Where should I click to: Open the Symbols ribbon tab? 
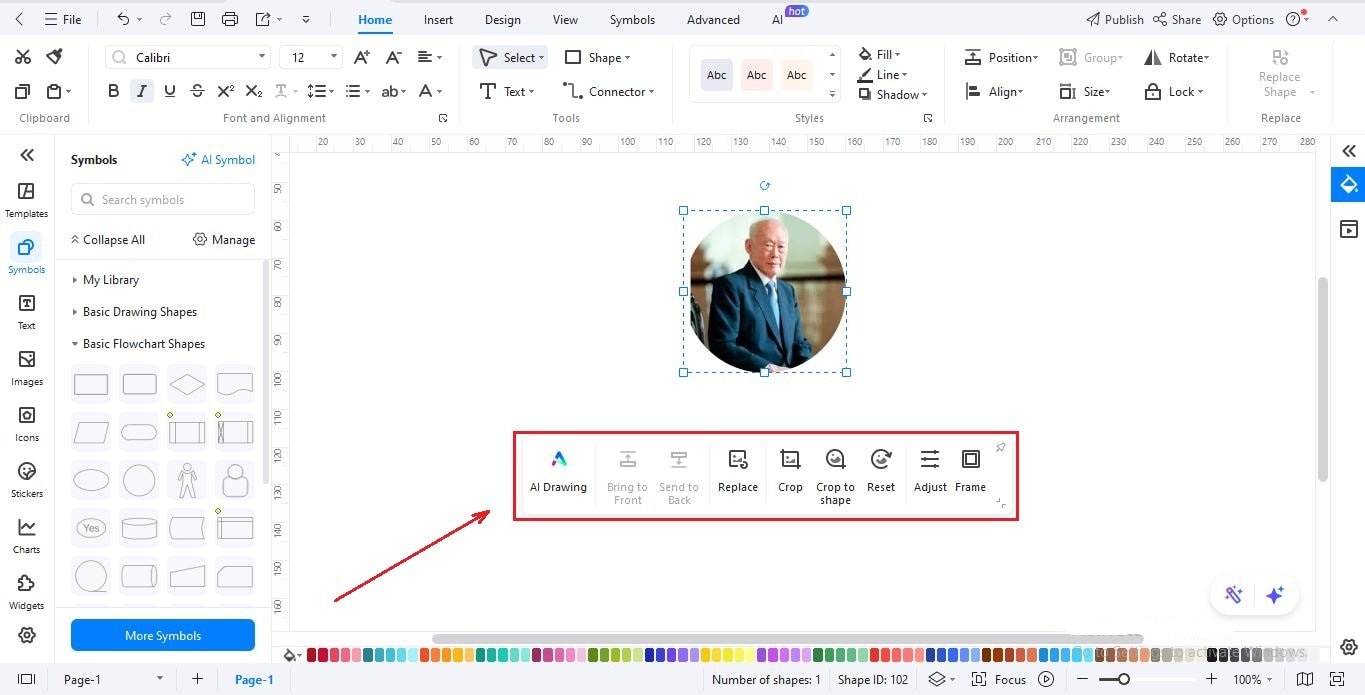631,19
